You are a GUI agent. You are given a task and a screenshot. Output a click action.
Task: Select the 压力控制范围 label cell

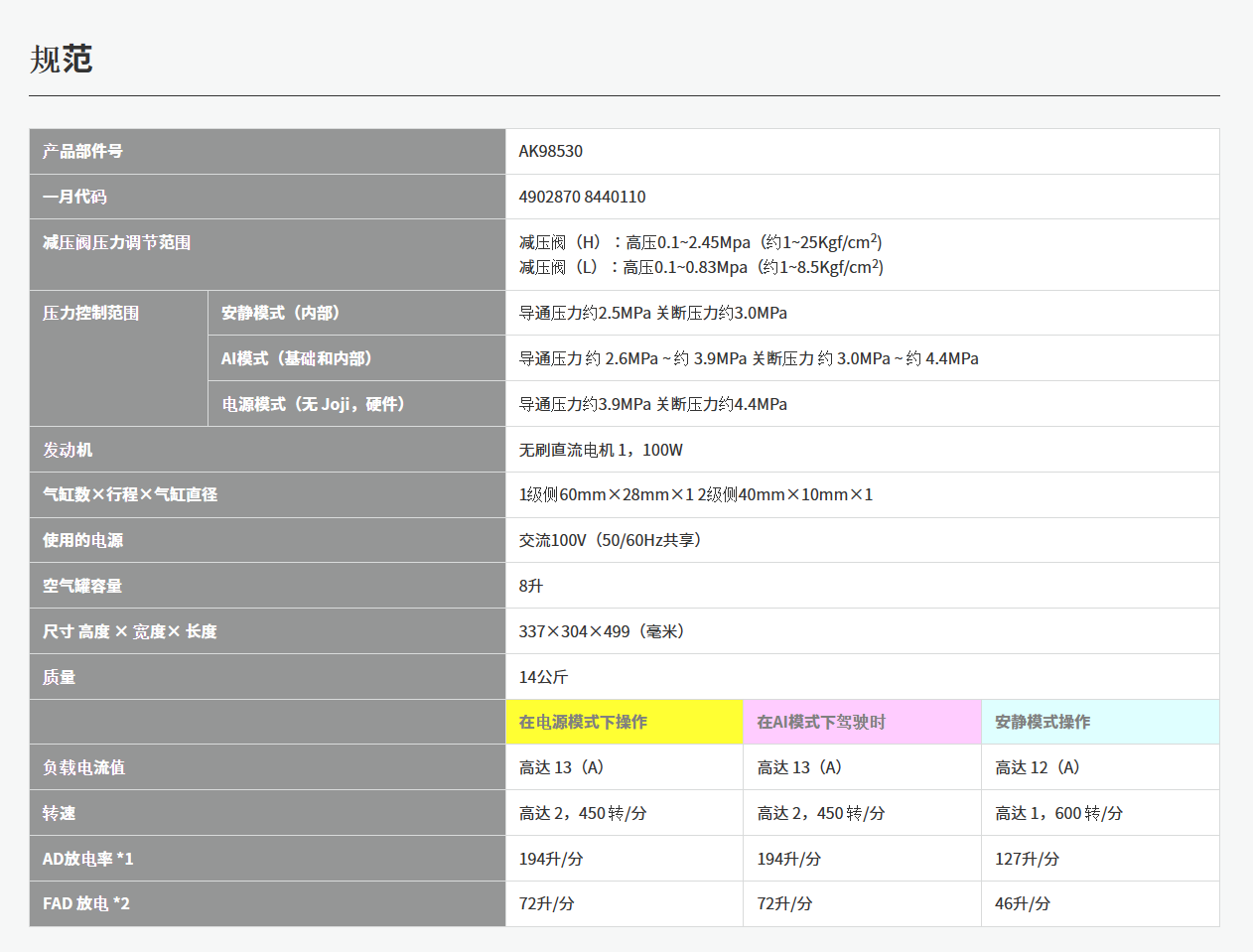coord(118,358)
